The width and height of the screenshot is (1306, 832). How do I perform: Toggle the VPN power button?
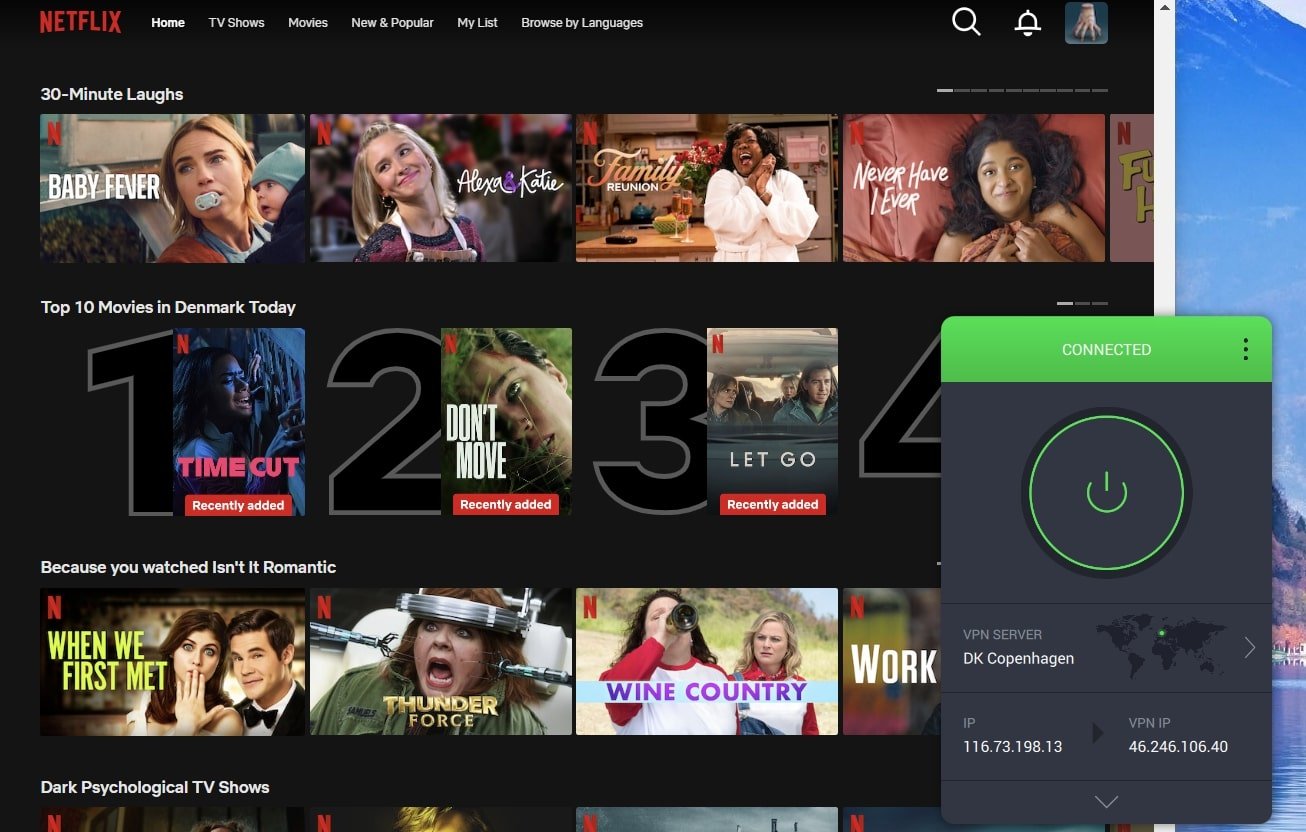[1106, 492]
